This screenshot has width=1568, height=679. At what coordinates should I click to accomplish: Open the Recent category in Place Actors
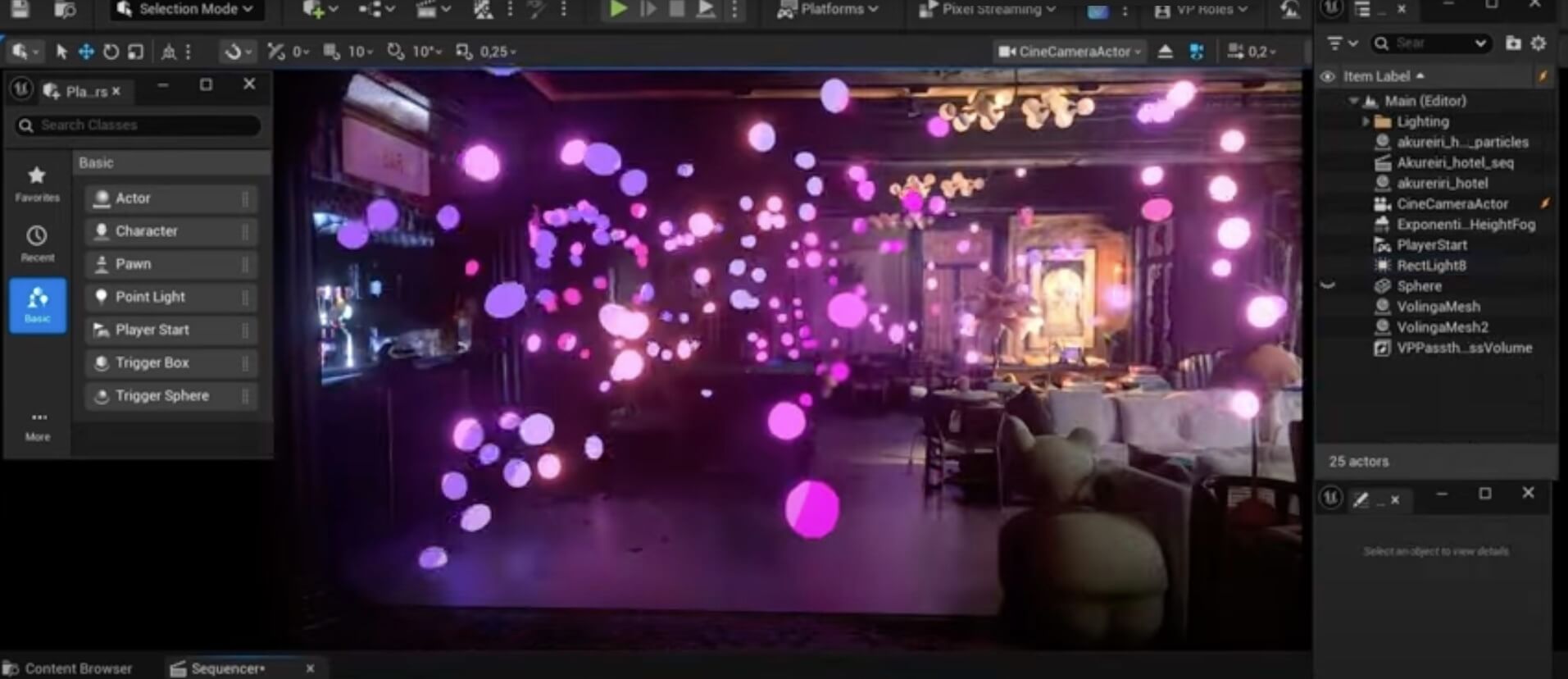[37, 244]
